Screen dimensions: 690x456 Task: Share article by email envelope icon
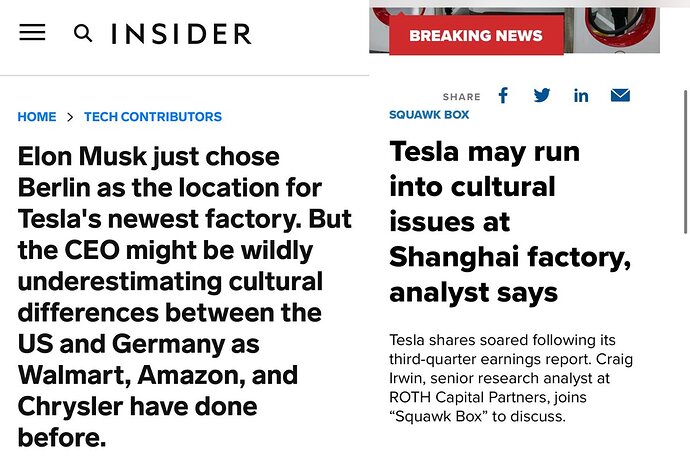620,95
